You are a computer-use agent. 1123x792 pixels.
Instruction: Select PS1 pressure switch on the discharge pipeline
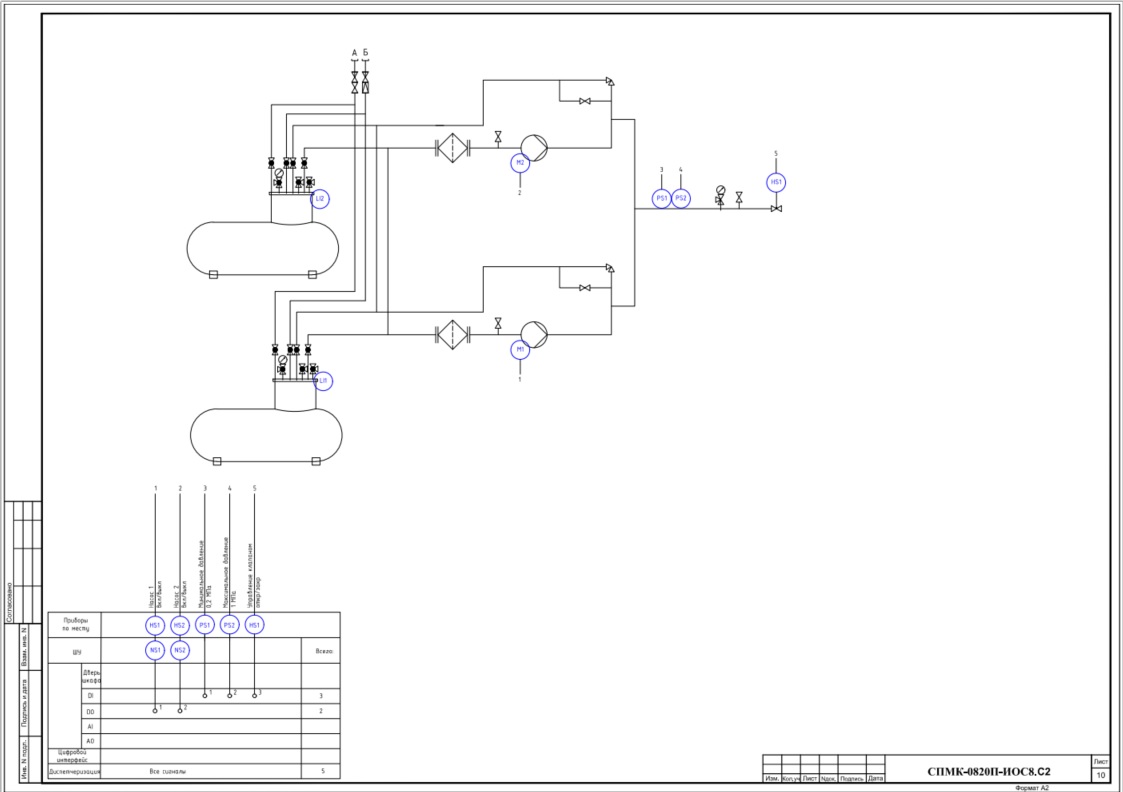point(662,198)
